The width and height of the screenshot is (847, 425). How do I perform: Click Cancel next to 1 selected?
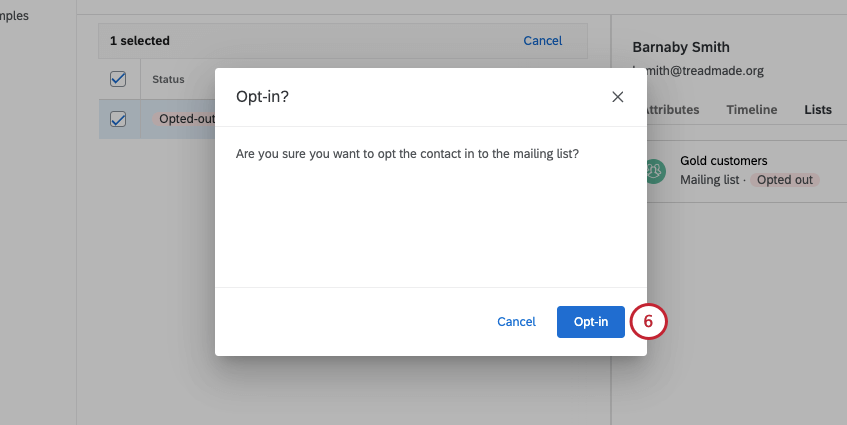click(542, 41)
